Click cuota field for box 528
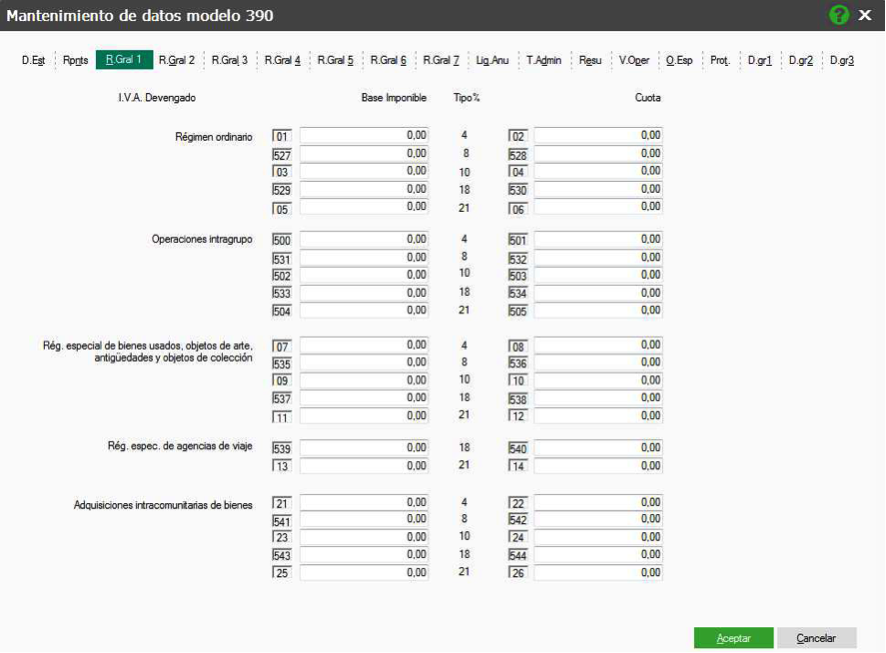Image resolution: width=886 pixels, height=653 pixels. 598,153
